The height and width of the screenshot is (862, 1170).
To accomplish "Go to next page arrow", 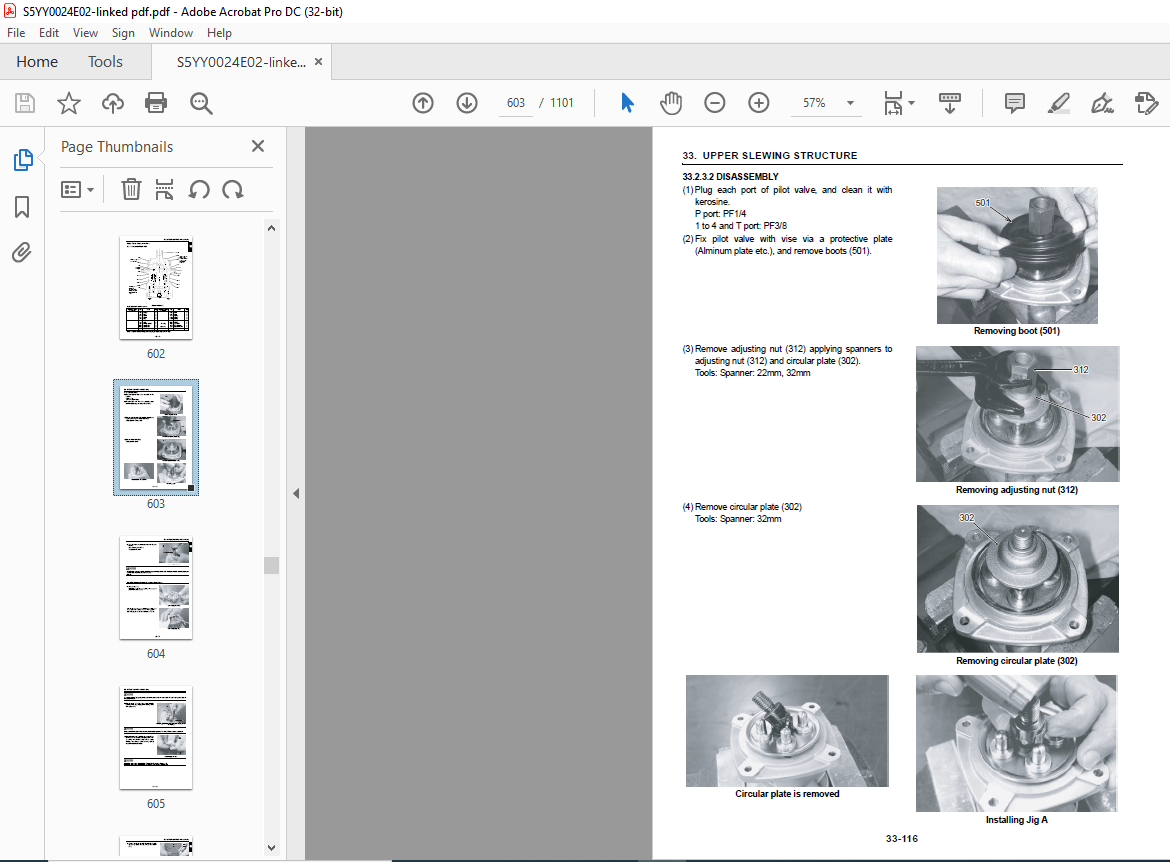I will [467, 103].
